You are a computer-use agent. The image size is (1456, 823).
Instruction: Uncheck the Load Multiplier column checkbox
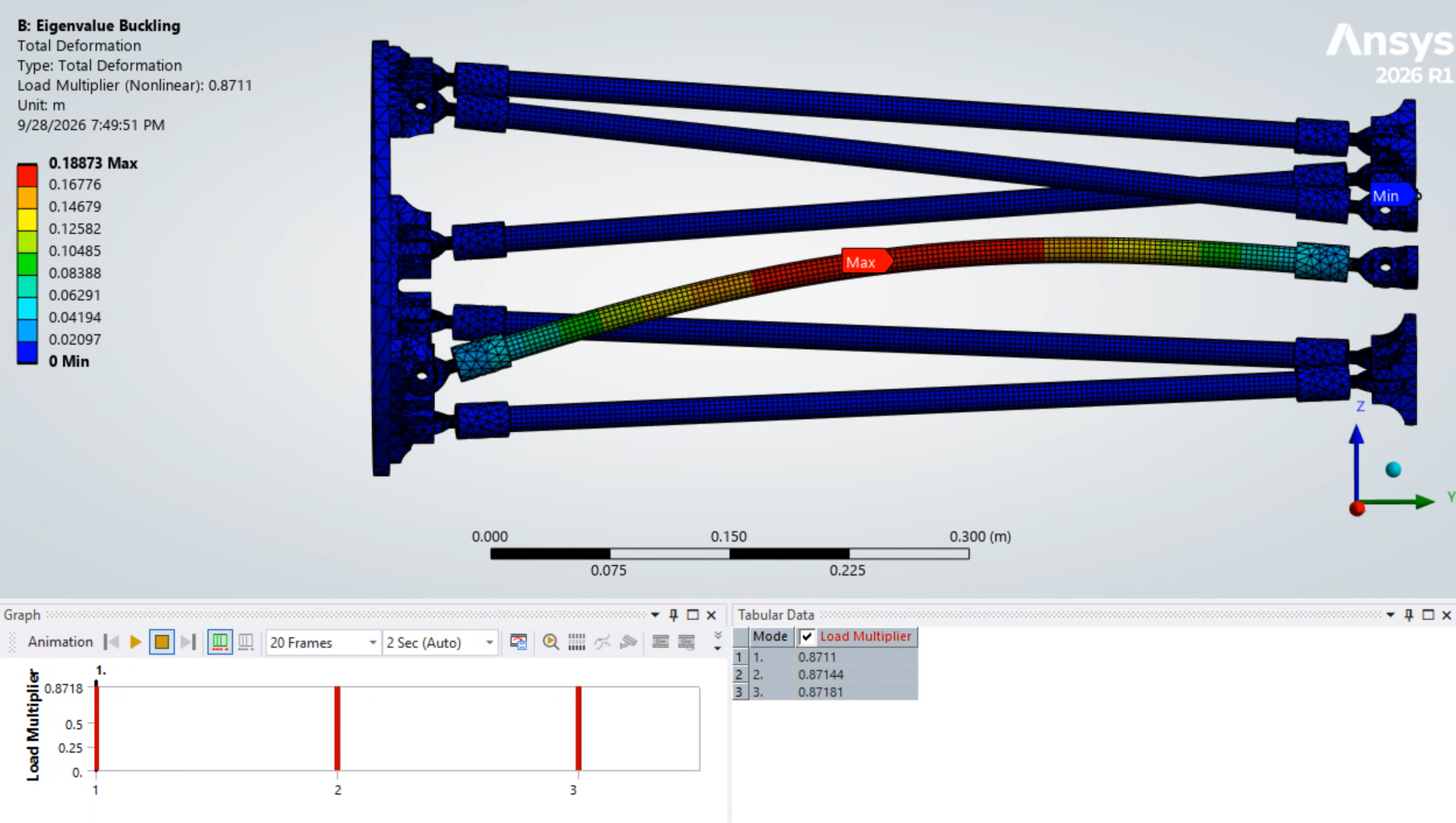[x=807, y=636]
